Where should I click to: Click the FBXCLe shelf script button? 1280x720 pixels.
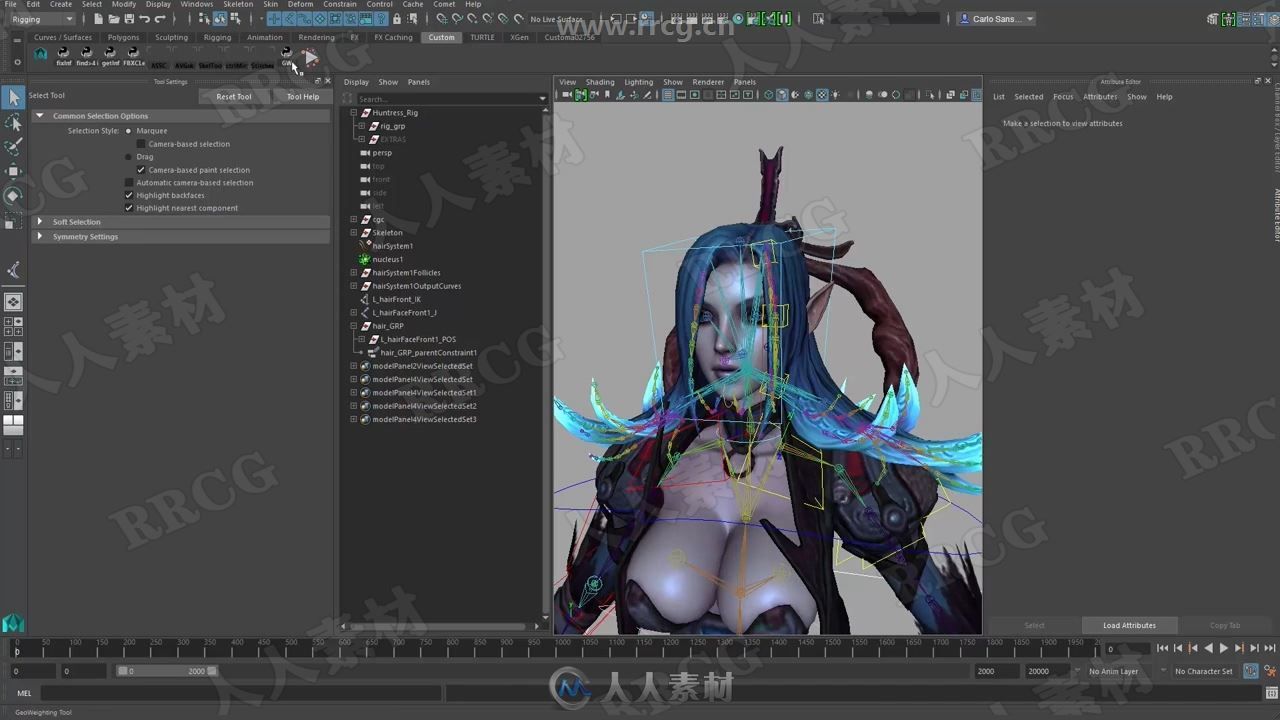point(134,56)
